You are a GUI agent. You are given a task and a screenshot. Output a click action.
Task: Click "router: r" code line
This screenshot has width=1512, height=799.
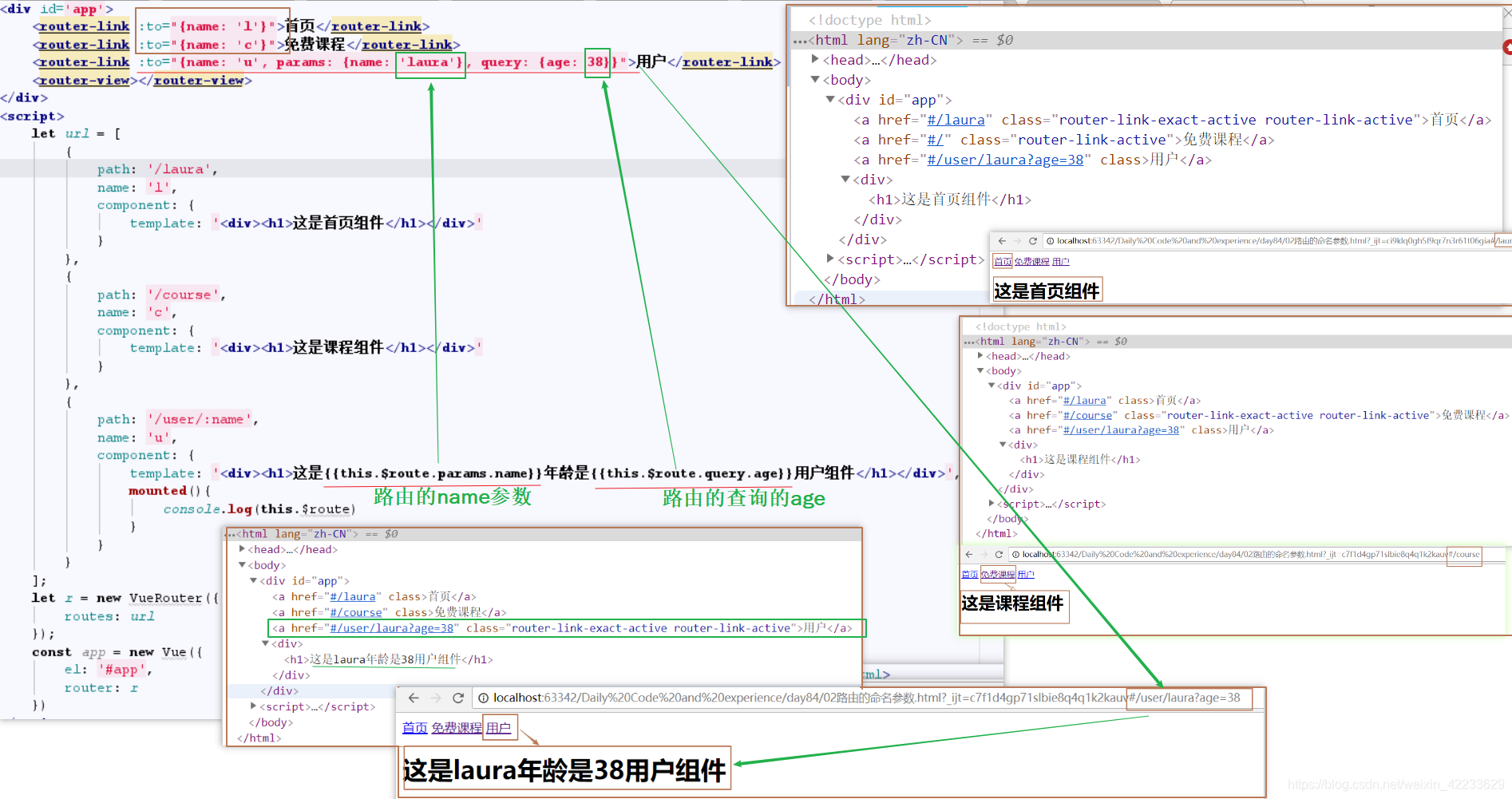pos(101,687)
